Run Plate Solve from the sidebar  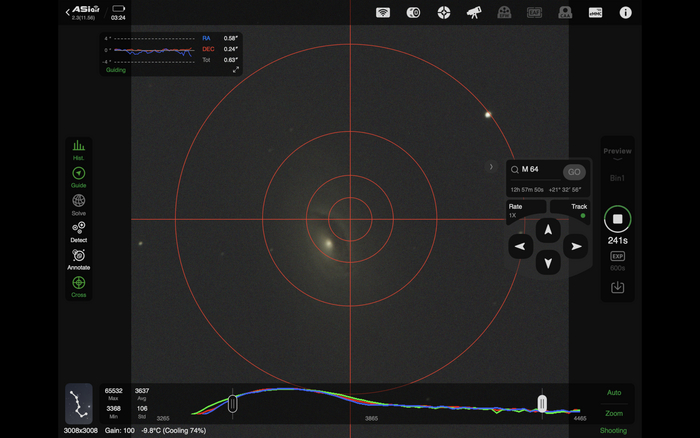(x=78, y=201)
